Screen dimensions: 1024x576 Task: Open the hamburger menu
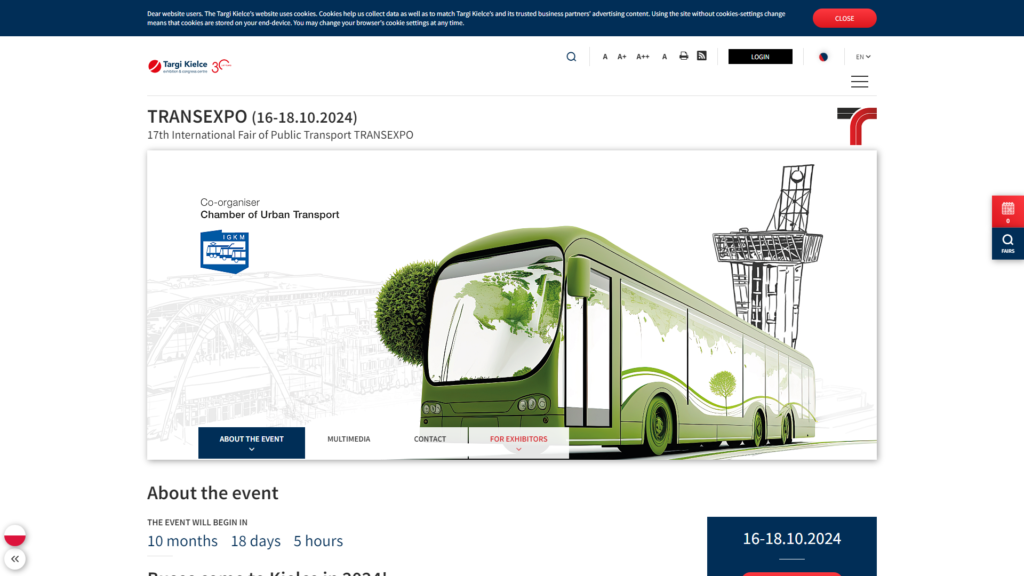point(859,82)
